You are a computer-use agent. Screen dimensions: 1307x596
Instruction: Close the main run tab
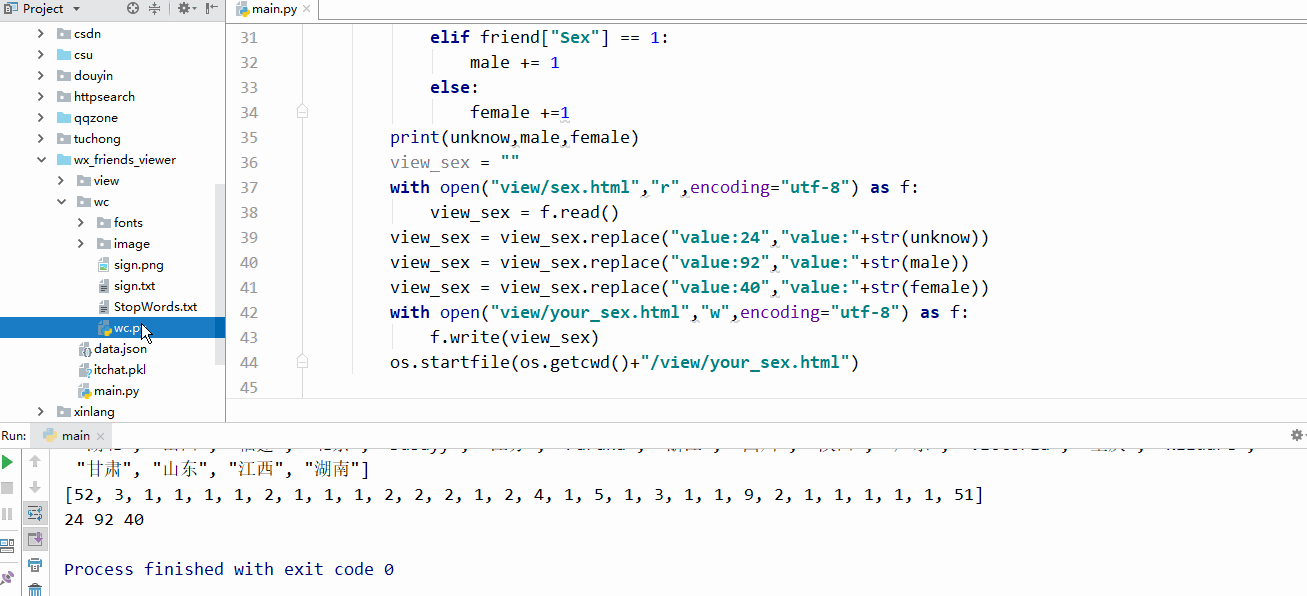point(99,436)
